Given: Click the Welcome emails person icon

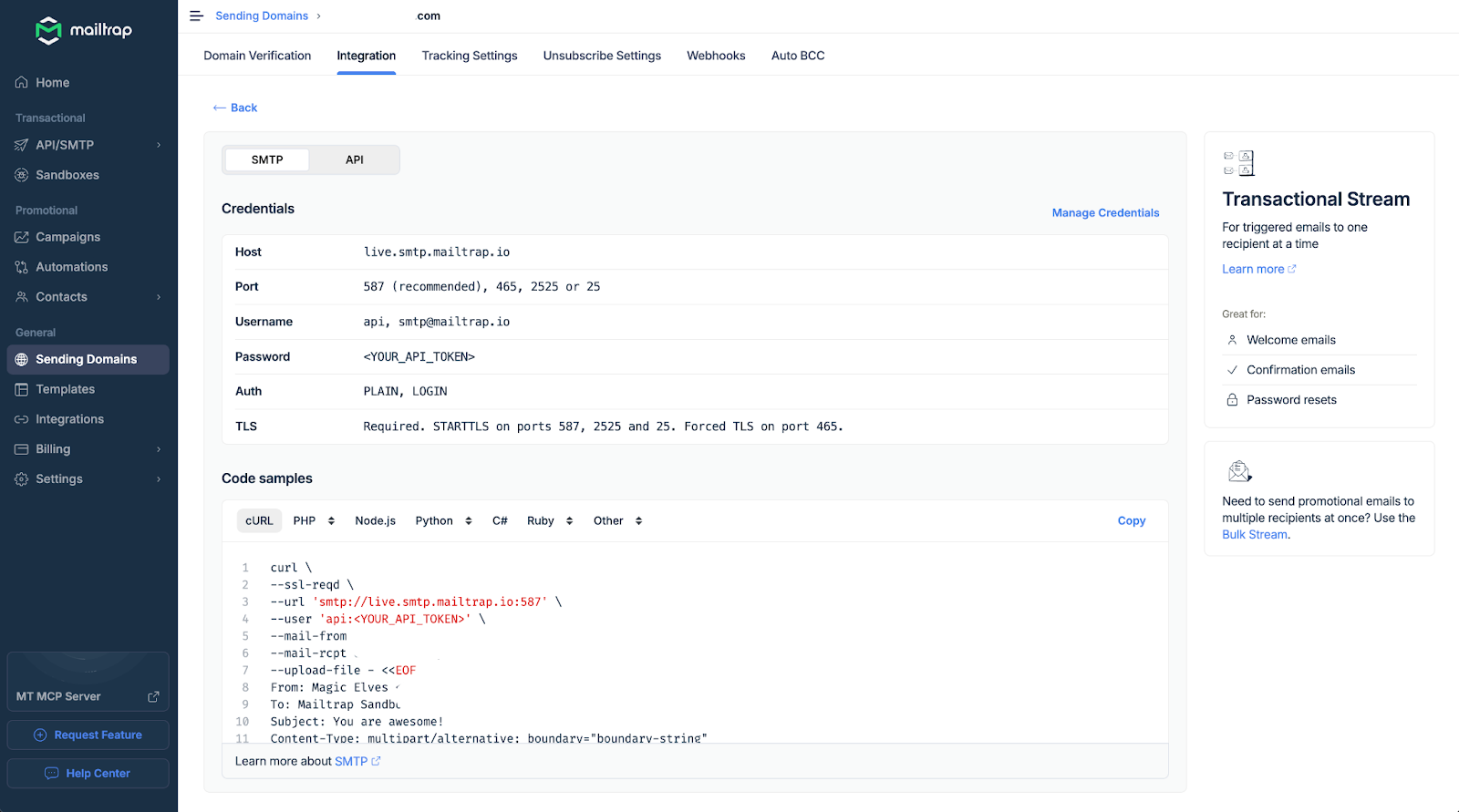Looking at the screenshot, I should 1232,340.
